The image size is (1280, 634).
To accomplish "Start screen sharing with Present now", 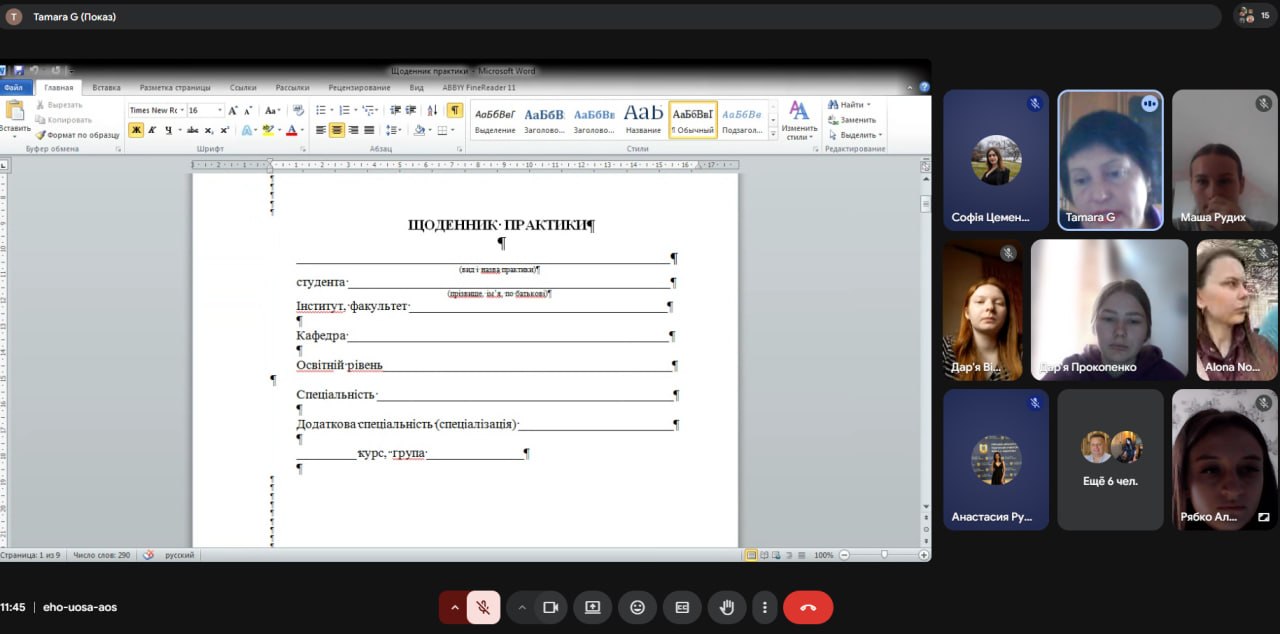I will pyautogui.click(x=592, y=607).
